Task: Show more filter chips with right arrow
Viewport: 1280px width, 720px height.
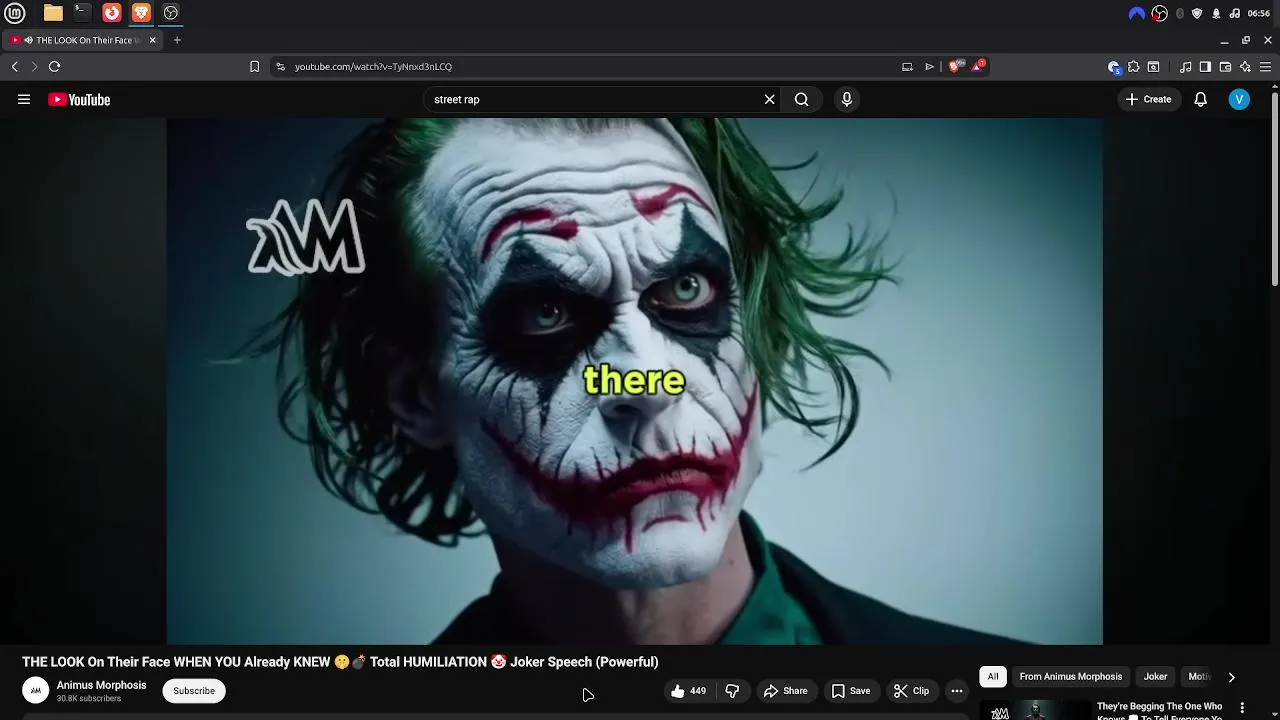Action: pyautogui.click(x=1231, y=677)
